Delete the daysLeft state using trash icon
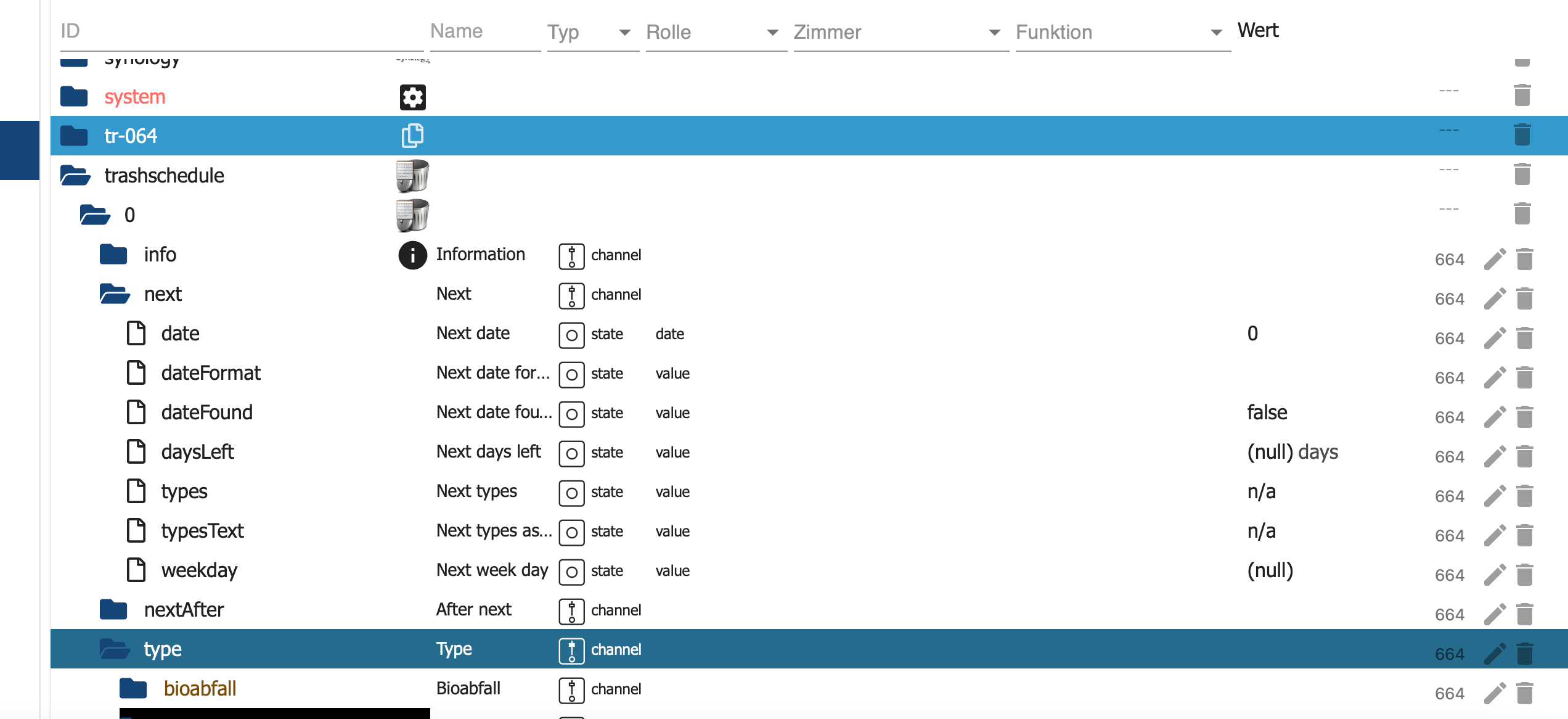The height and width of the screenshot is (719, 1568). 1524,456
